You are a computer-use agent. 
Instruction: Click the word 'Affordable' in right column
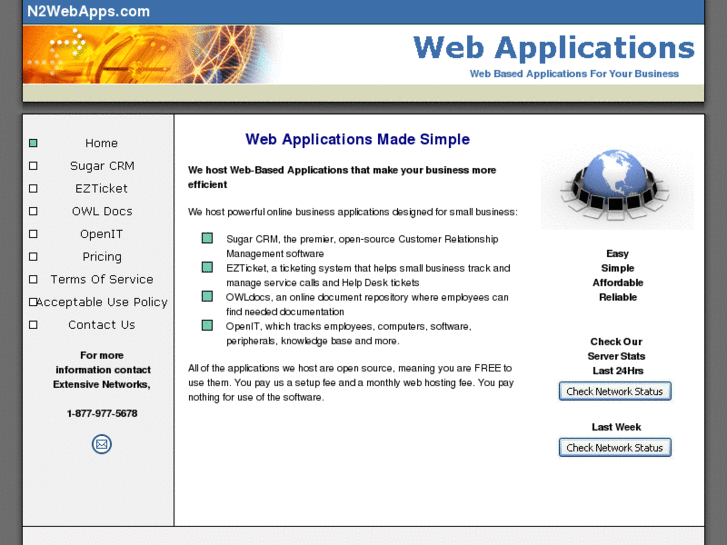618,282
